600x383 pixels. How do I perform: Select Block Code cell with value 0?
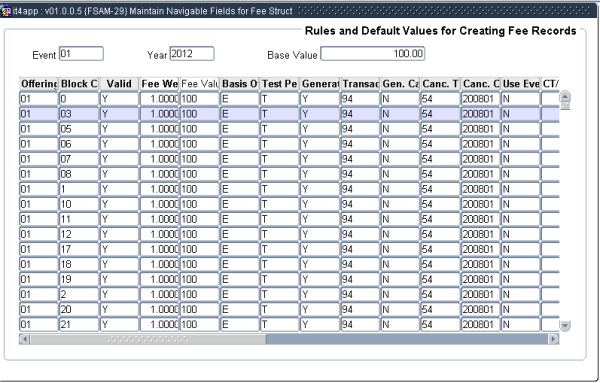tap(79, 99)
